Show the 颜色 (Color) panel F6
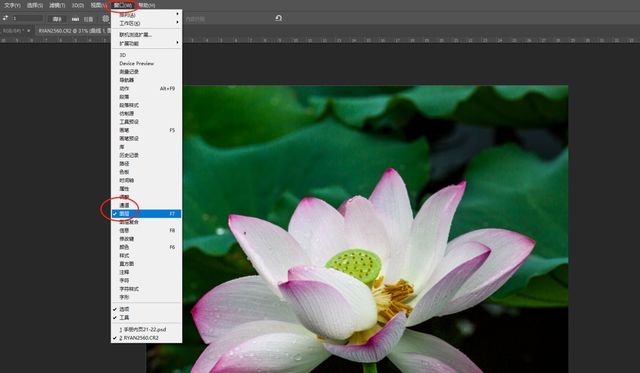The image size is (640, 373). (147, 247)
